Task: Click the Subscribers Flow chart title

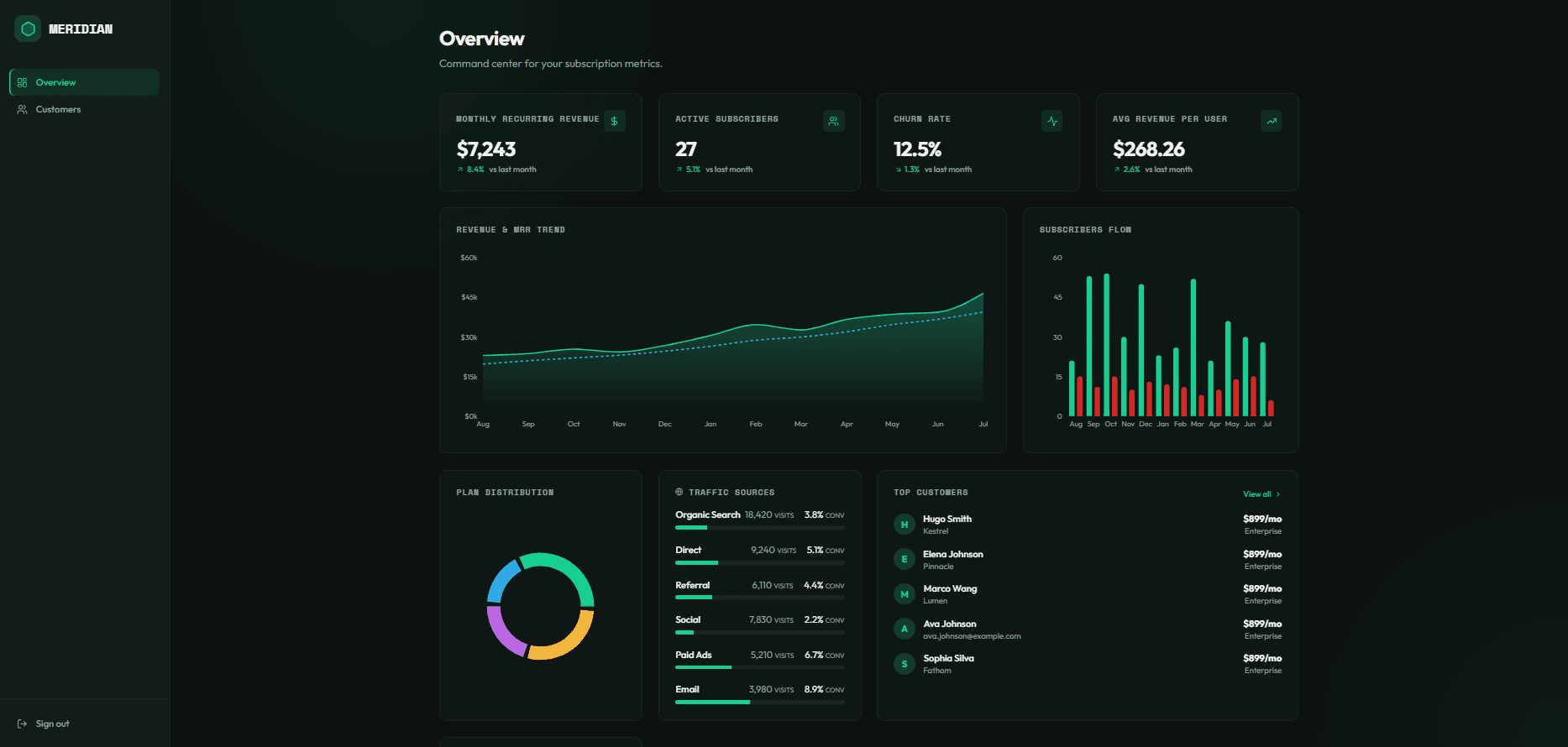Action: click(x=1085, y=230)
